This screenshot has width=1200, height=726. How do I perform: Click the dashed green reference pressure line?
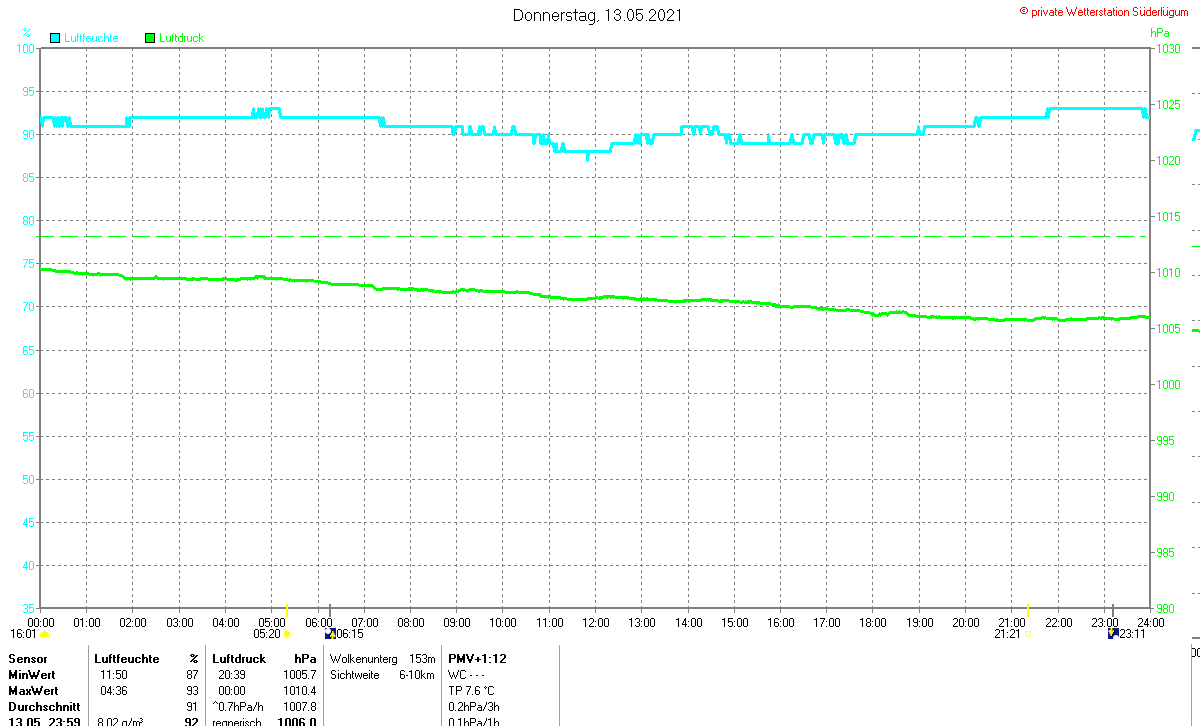[594, 237]
